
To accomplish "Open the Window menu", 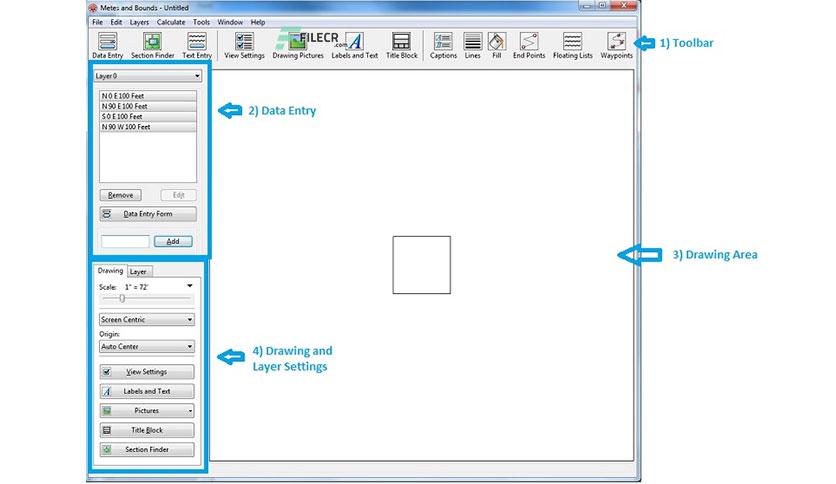I will pos(230,22).
